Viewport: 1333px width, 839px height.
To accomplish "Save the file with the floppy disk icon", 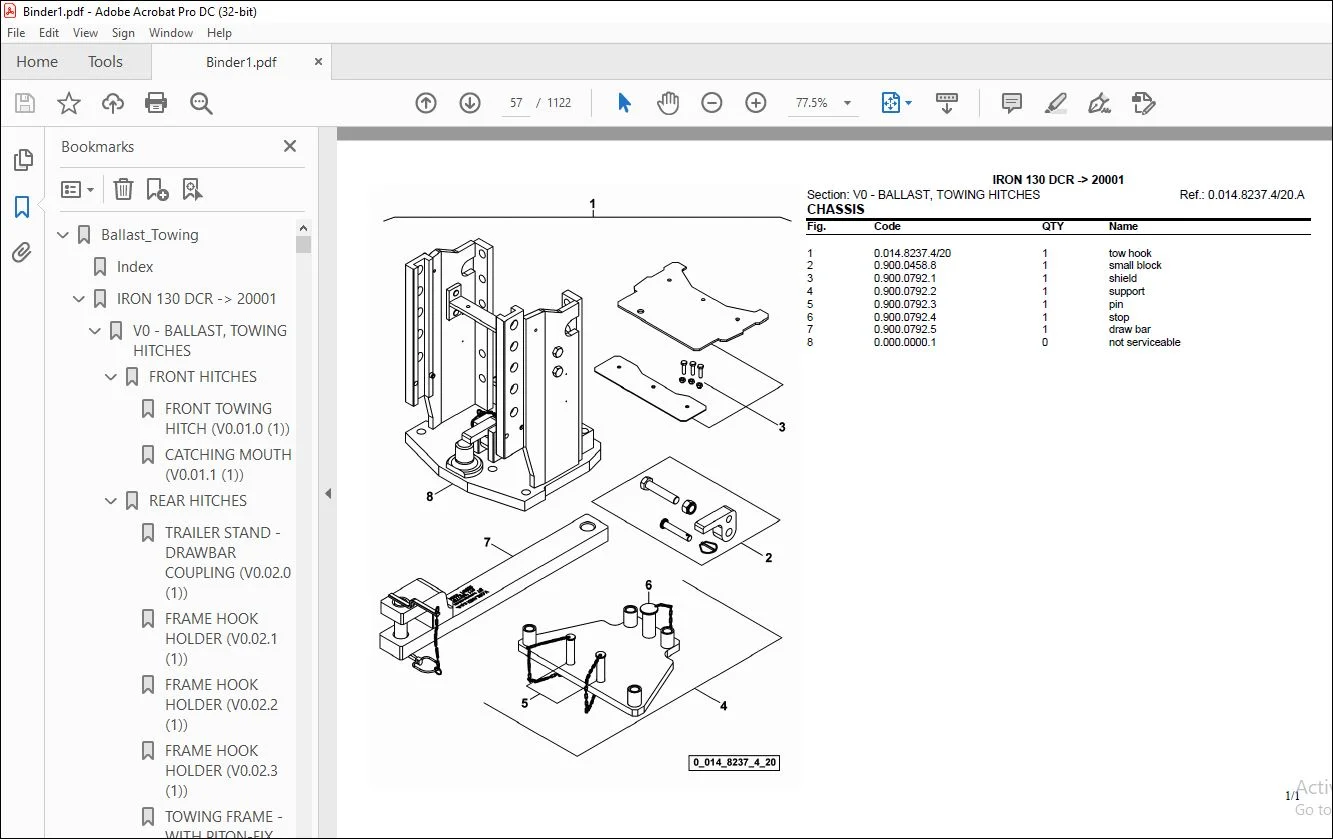I will click(x=25, y=103).
